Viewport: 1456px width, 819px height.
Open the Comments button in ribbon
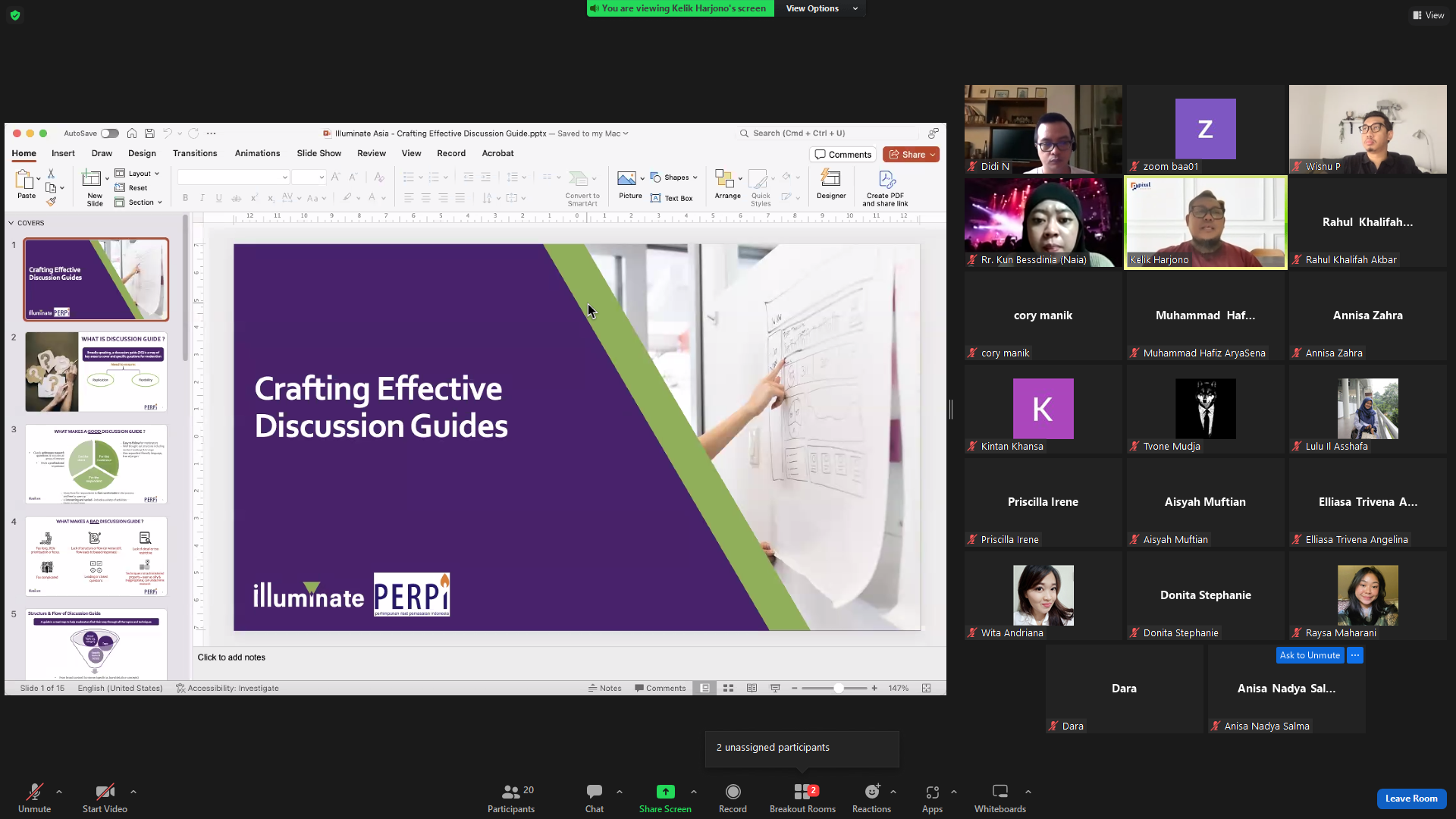[843, 155]
